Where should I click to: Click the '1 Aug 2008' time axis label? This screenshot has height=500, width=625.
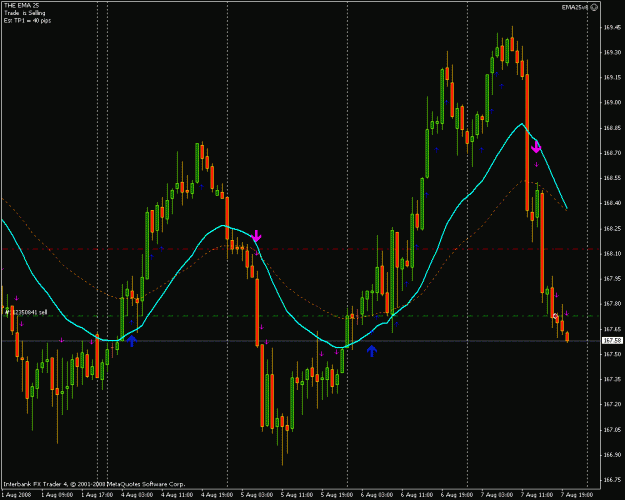16,495
